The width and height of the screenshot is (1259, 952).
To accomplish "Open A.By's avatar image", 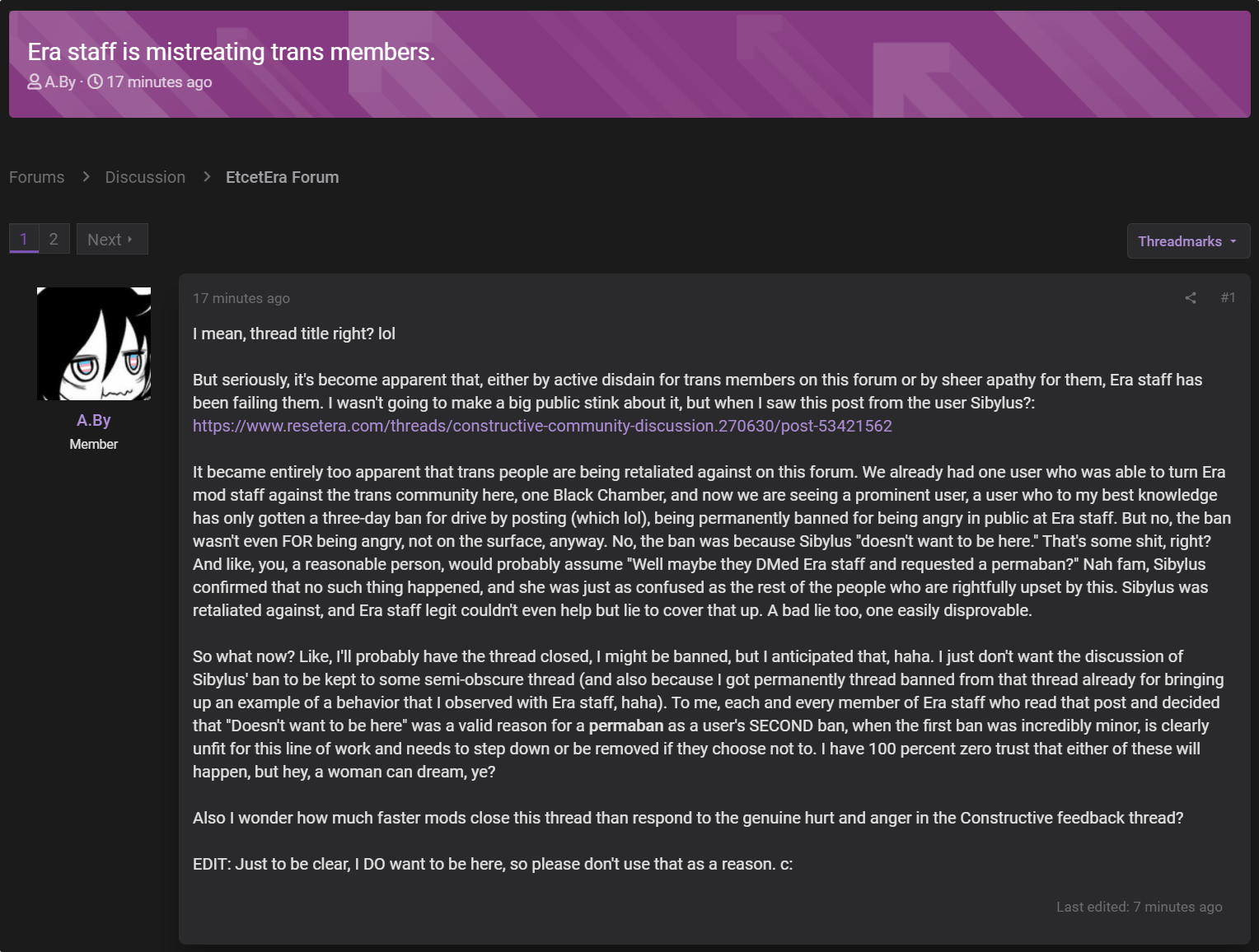I will (94, 343).
